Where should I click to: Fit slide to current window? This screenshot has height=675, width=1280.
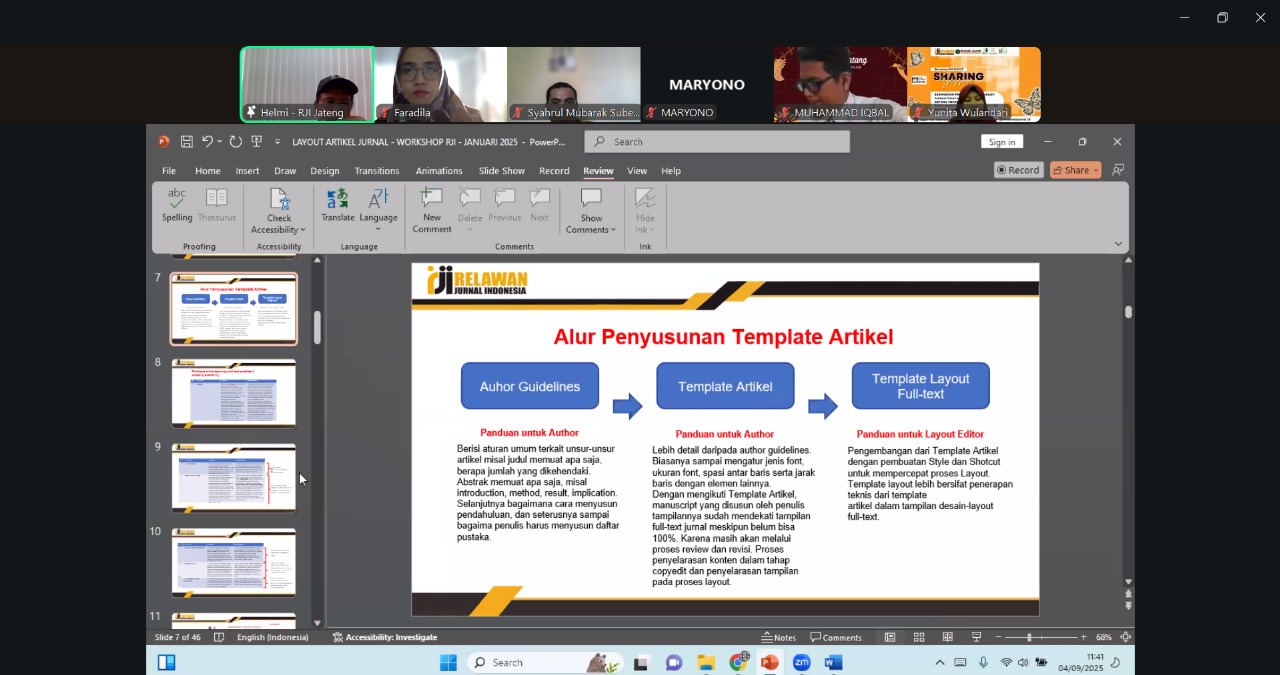pyautogui.click(x=1125, y=637)
